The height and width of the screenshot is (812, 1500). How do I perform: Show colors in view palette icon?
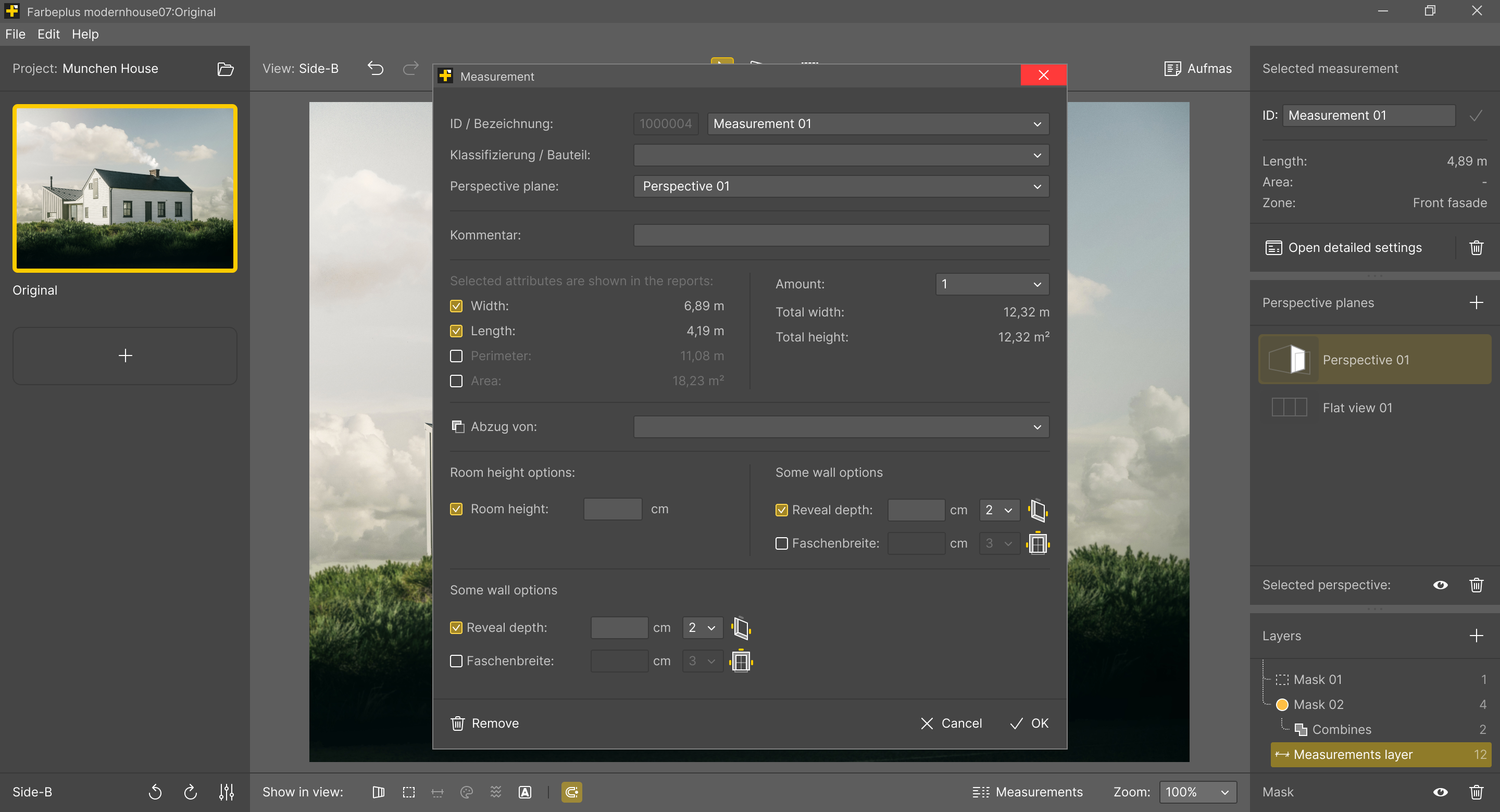467,792
